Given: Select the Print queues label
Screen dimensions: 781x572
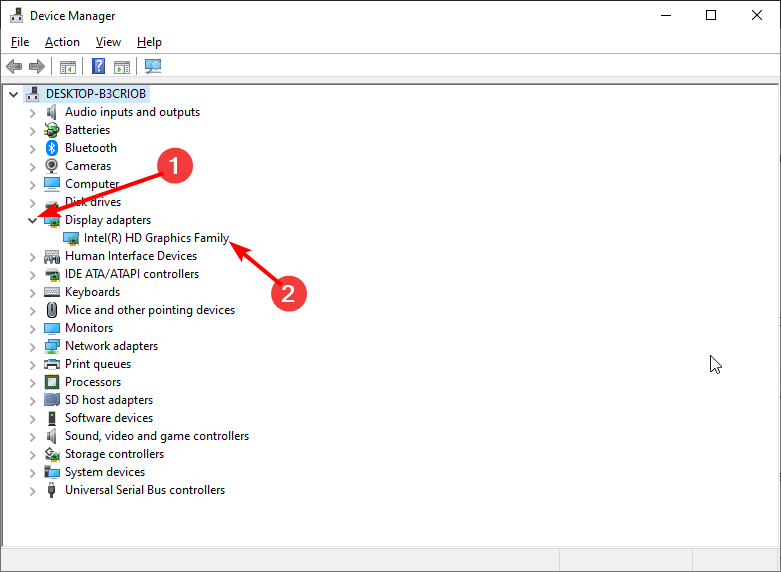Looking at the screenshot, I should tap(98, 364).
